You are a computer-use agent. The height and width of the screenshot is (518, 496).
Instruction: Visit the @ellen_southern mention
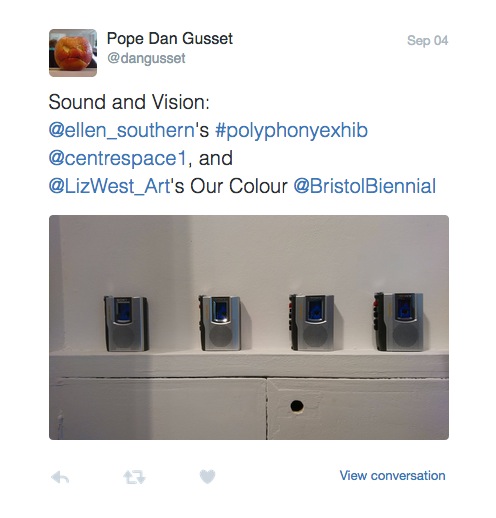tap(122, 130)
